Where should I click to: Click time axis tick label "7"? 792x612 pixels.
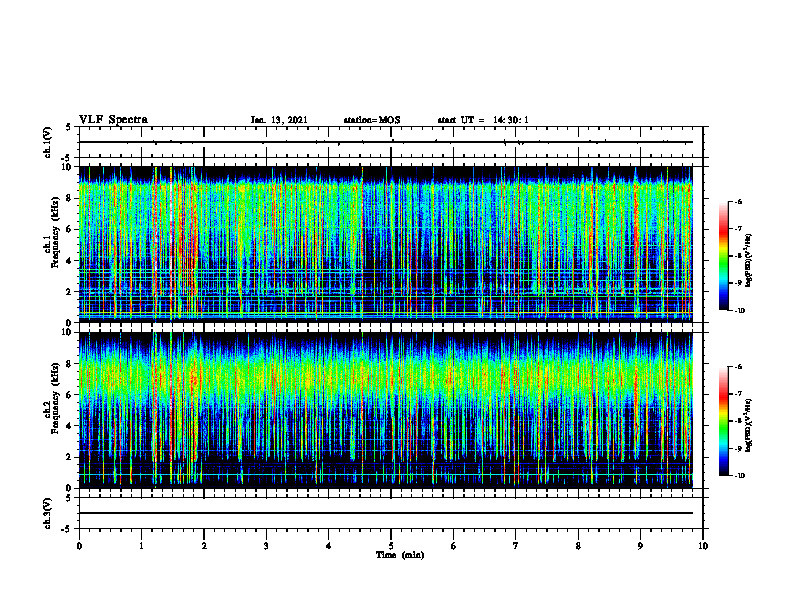516,546
